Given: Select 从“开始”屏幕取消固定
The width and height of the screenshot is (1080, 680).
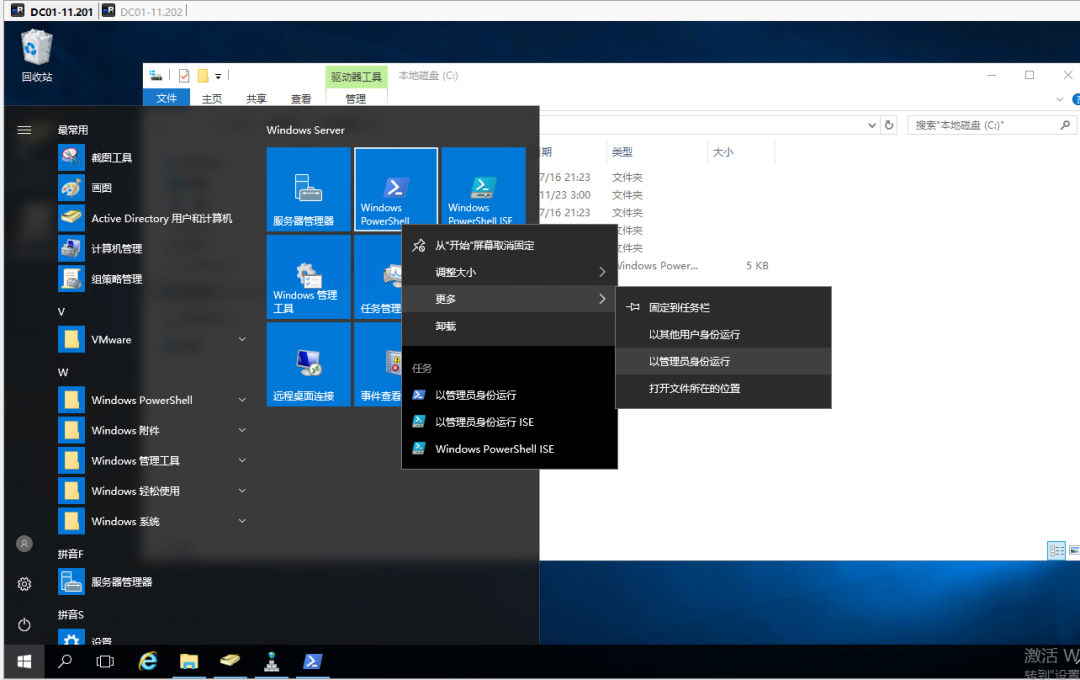Looking at the screenshot, I should (x=509, y=245).
